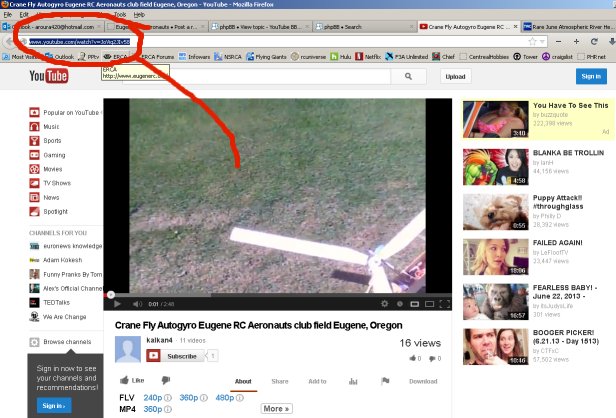
Task: Click Browse channels in sidebar
Action: tap(60, 342)
